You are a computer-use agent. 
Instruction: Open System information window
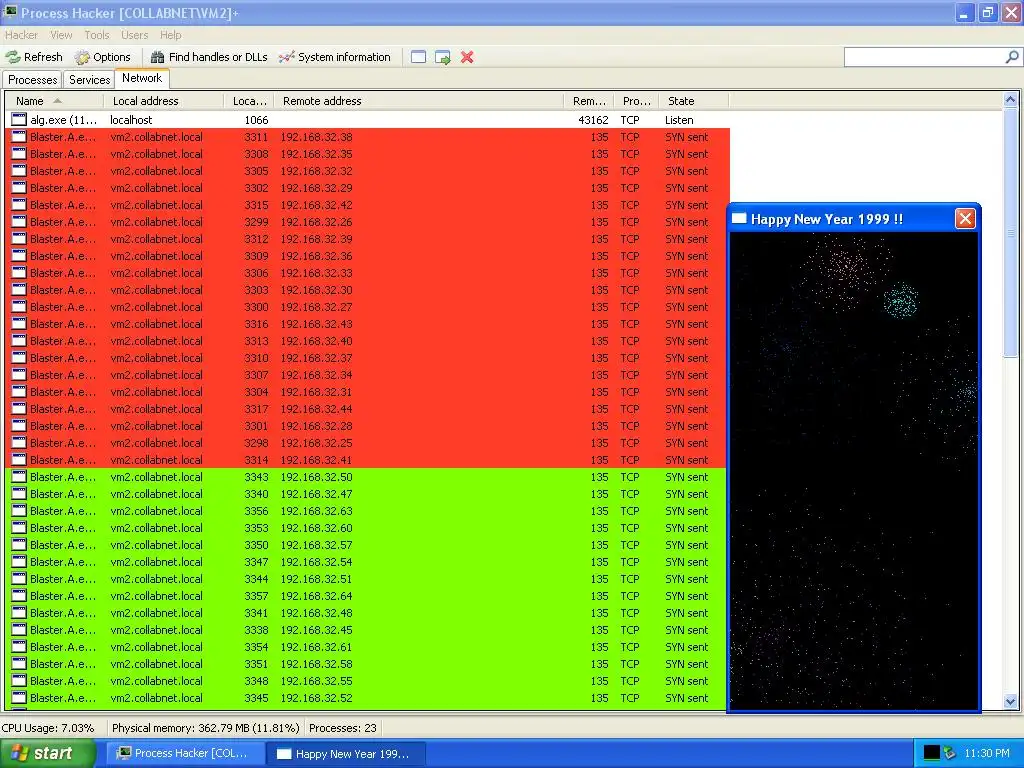click(x=334, y=57)
